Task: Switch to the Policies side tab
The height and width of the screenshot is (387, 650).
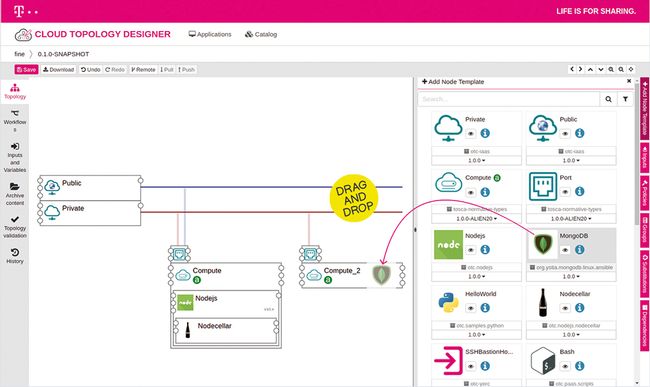Action: tap(645, 193)
